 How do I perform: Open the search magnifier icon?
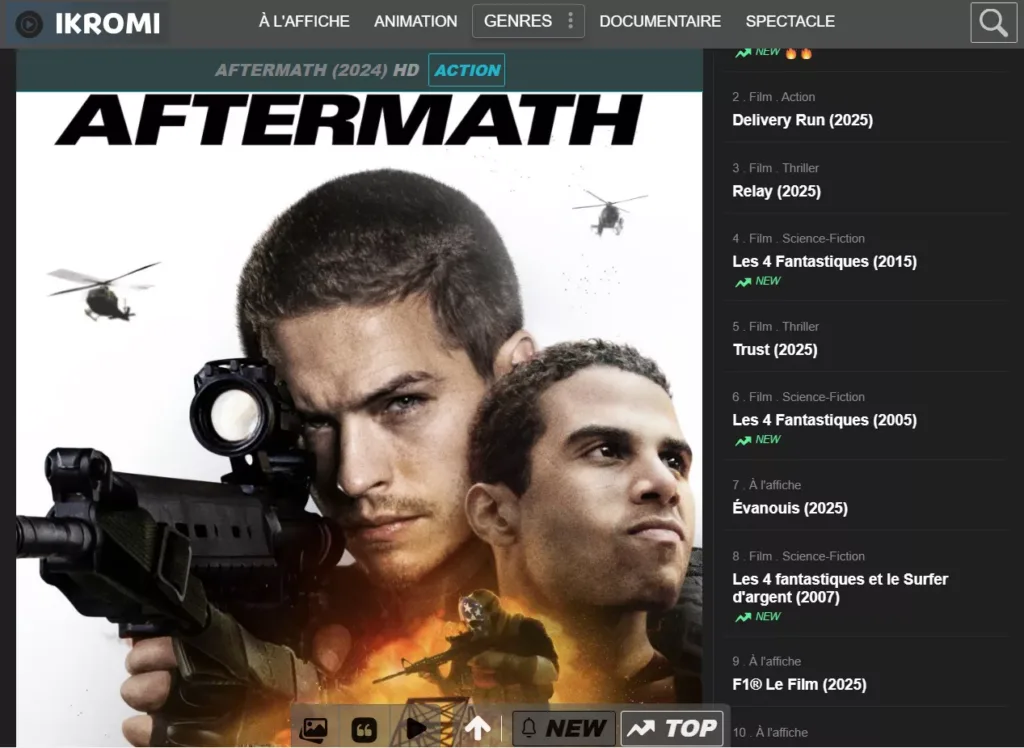[993, 22]
